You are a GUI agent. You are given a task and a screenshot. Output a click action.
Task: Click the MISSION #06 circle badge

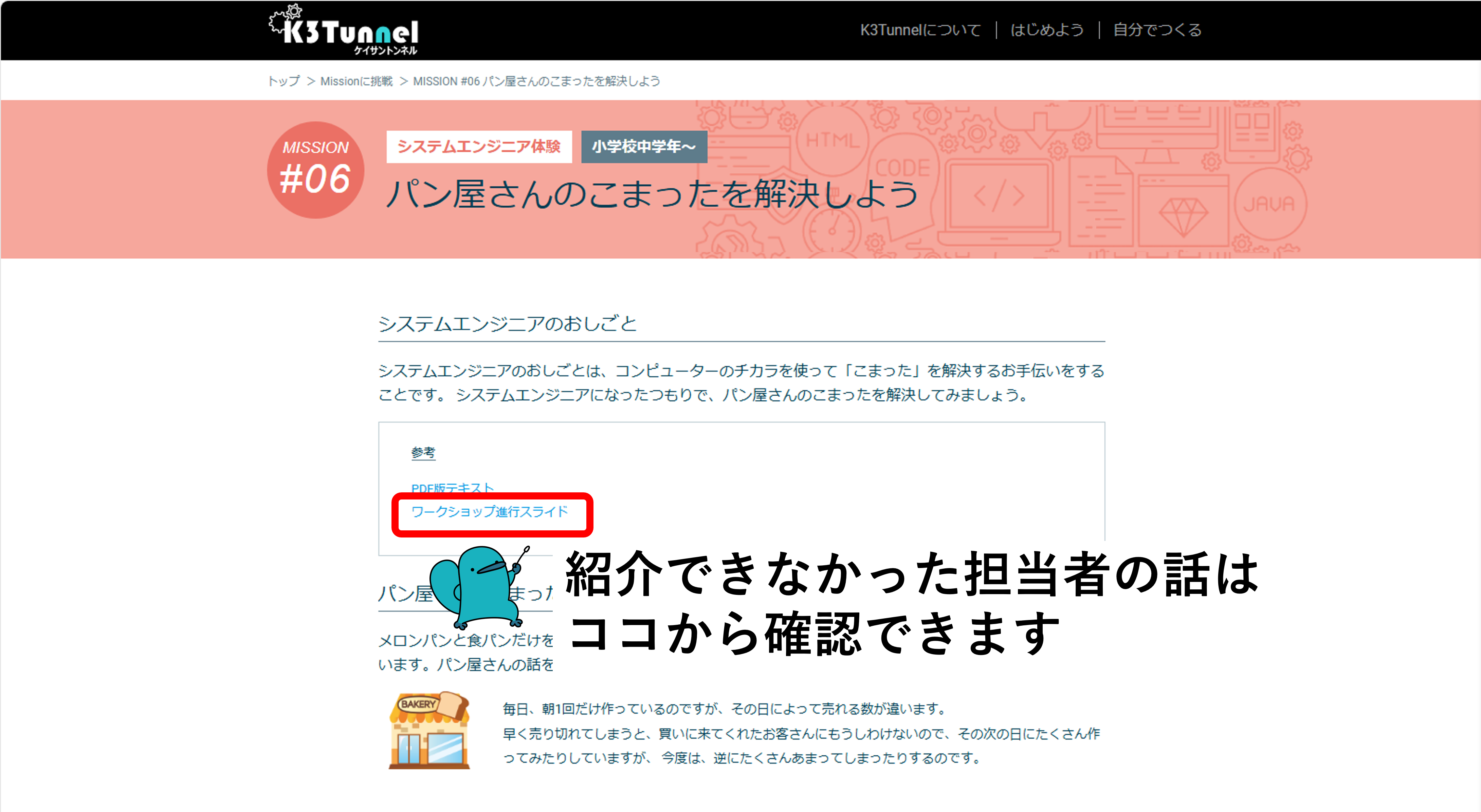[x=315, y=170]
